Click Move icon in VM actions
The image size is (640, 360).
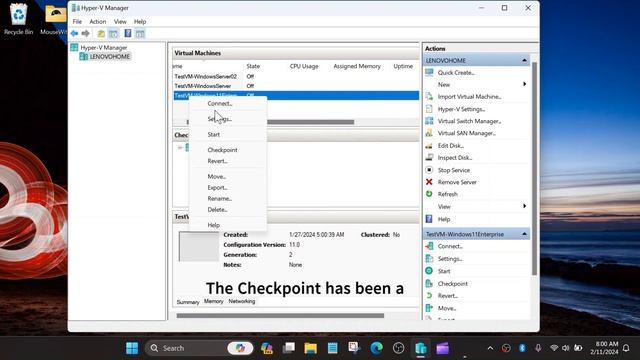click(429, 308)
